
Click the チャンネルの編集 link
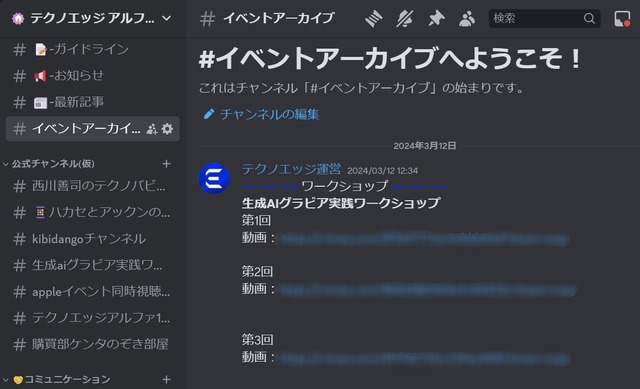[x=270, y=114]
